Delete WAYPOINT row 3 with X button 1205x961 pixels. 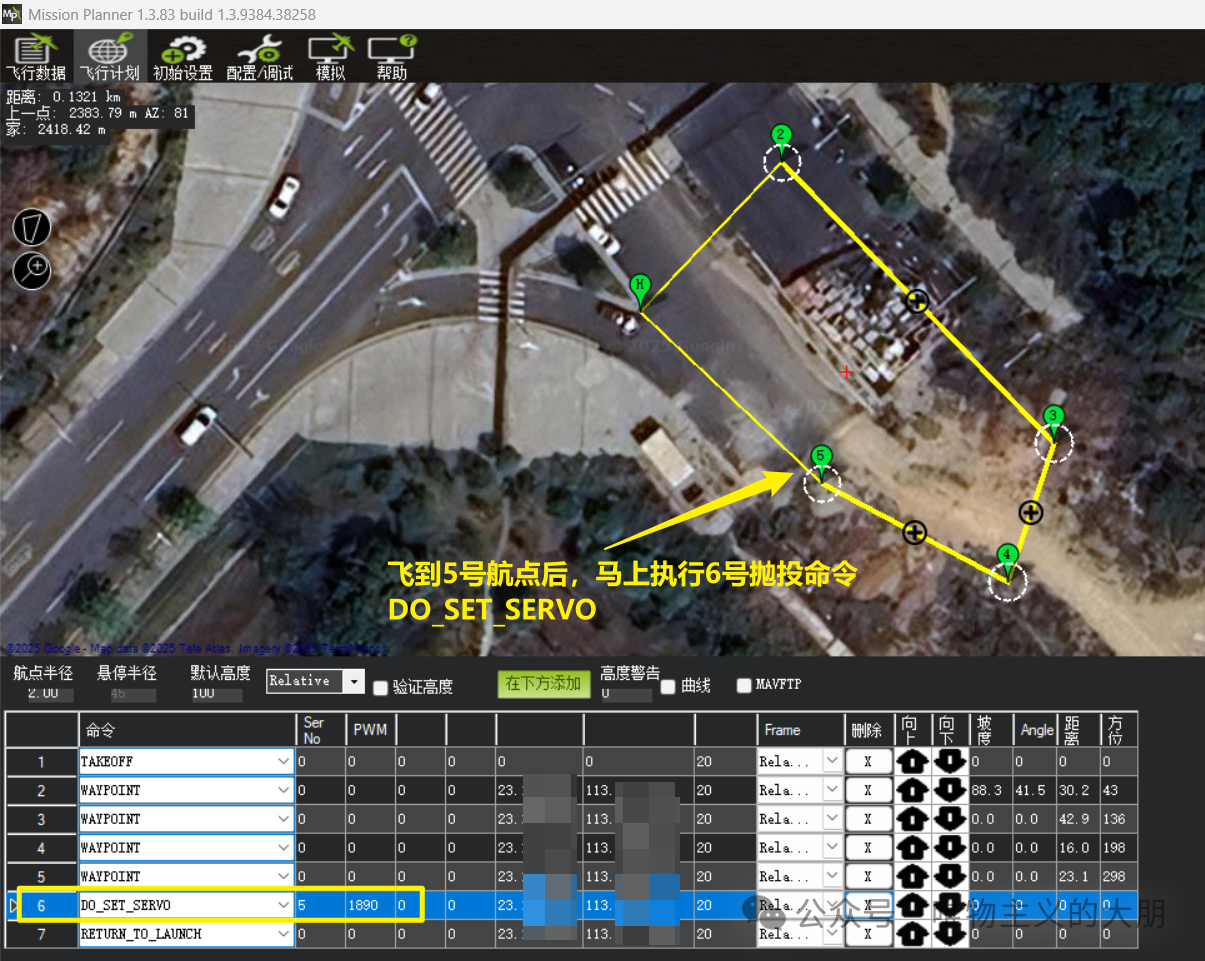tap(867, 819)
